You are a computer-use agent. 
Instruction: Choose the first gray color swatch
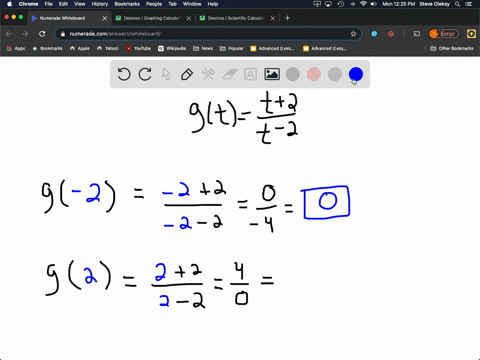tap(293, 74)
